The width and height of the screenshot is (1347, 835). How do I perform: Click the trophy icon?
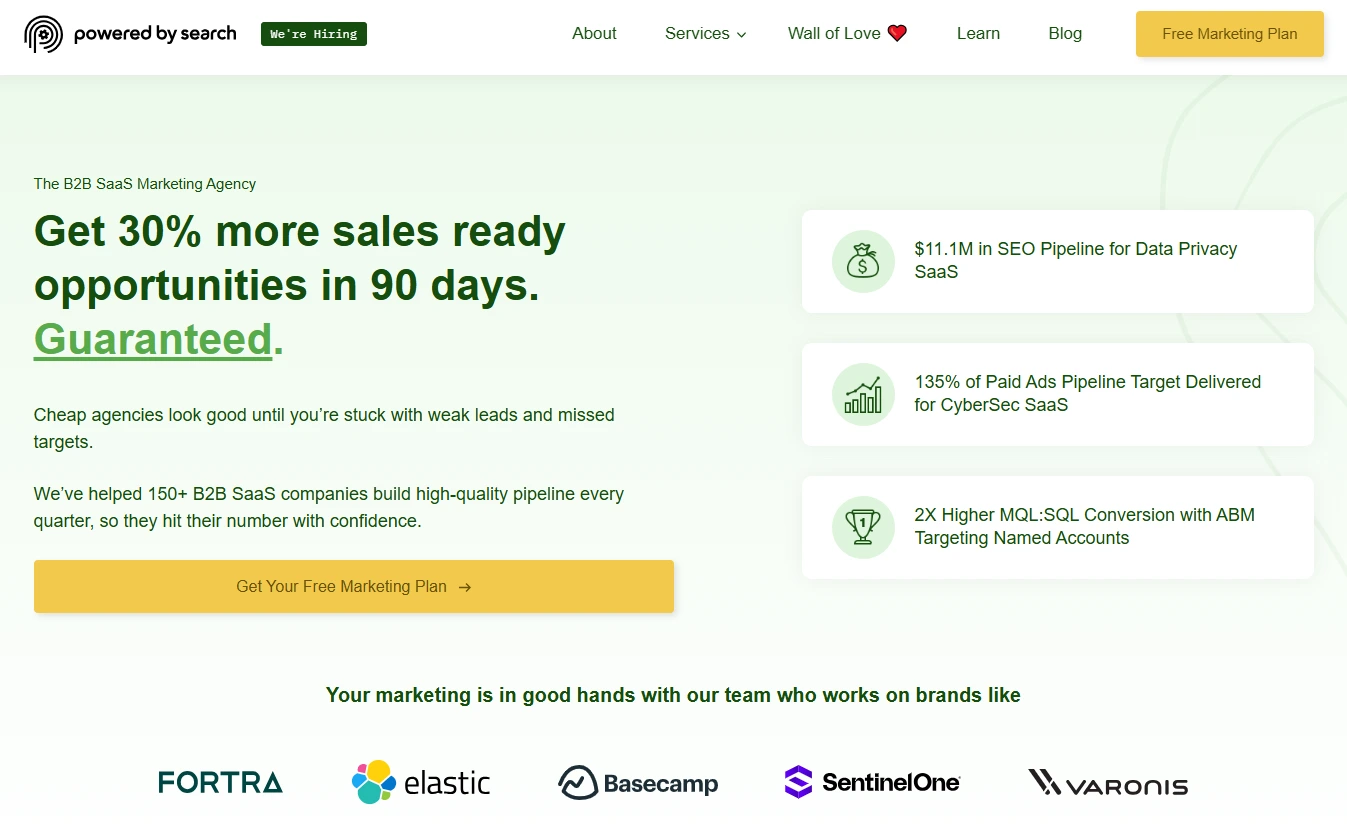[x=862, y=527]
